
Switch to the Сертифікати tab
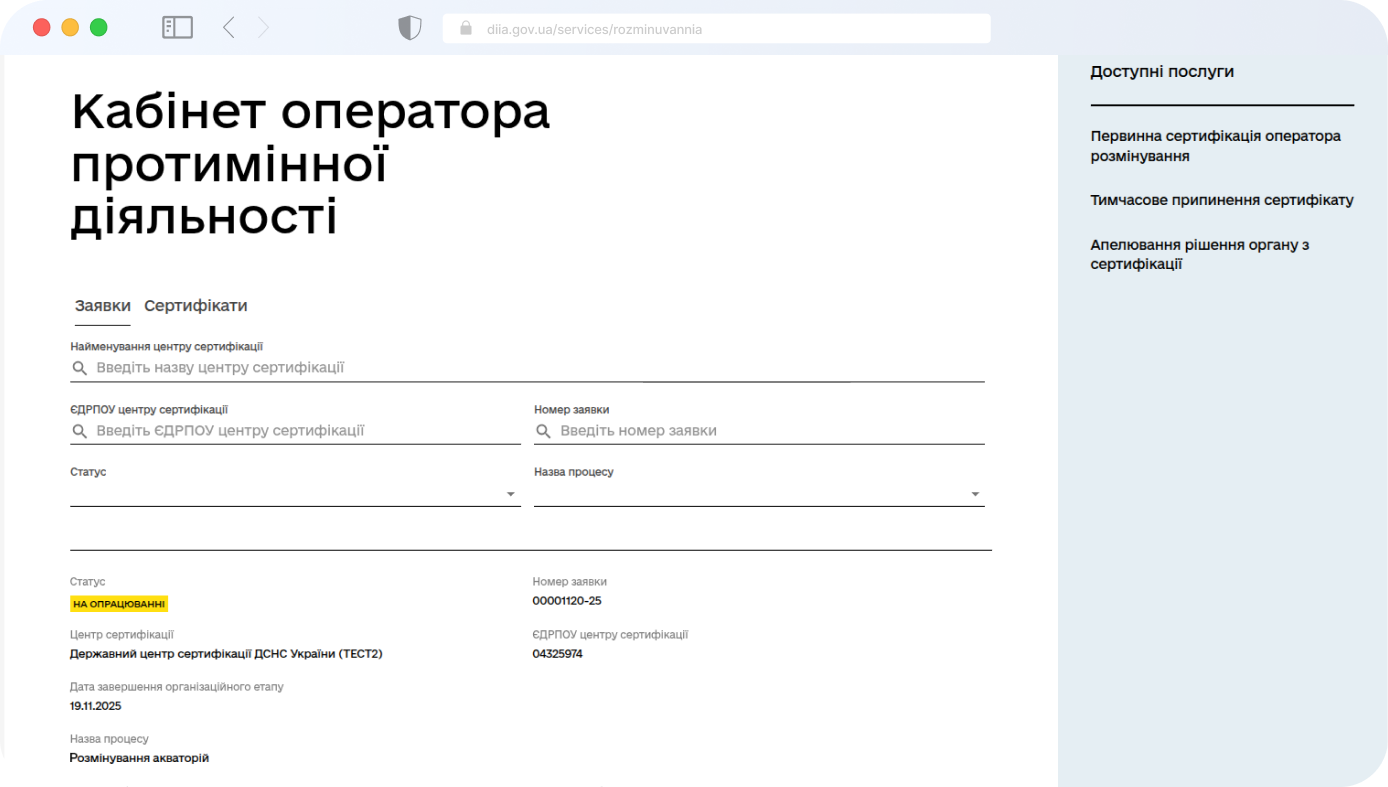195,306
